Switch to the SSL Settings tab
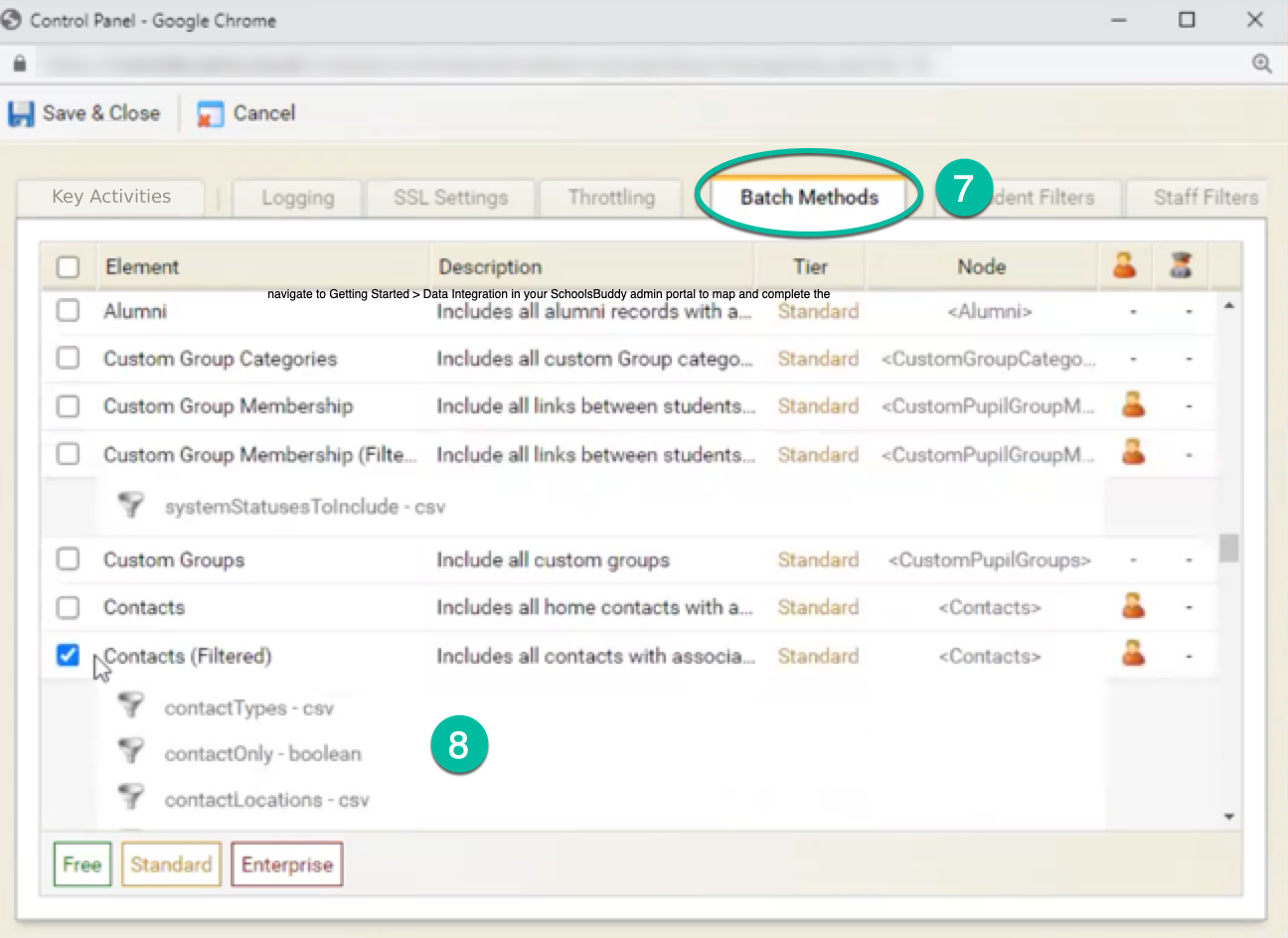This screenshot has height=938, width=1288. click(450, 198)
